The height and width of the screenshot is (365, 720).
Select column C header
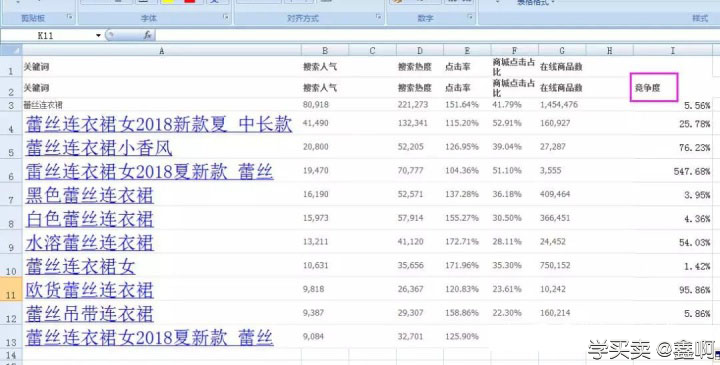372,51
